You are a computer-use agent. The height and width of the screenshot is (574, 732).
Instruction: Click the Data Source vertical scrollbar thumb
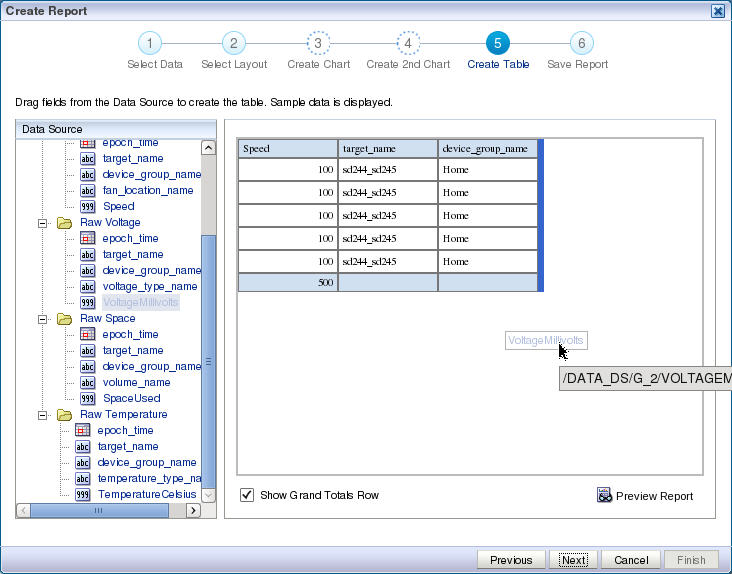tap(208, 362)
